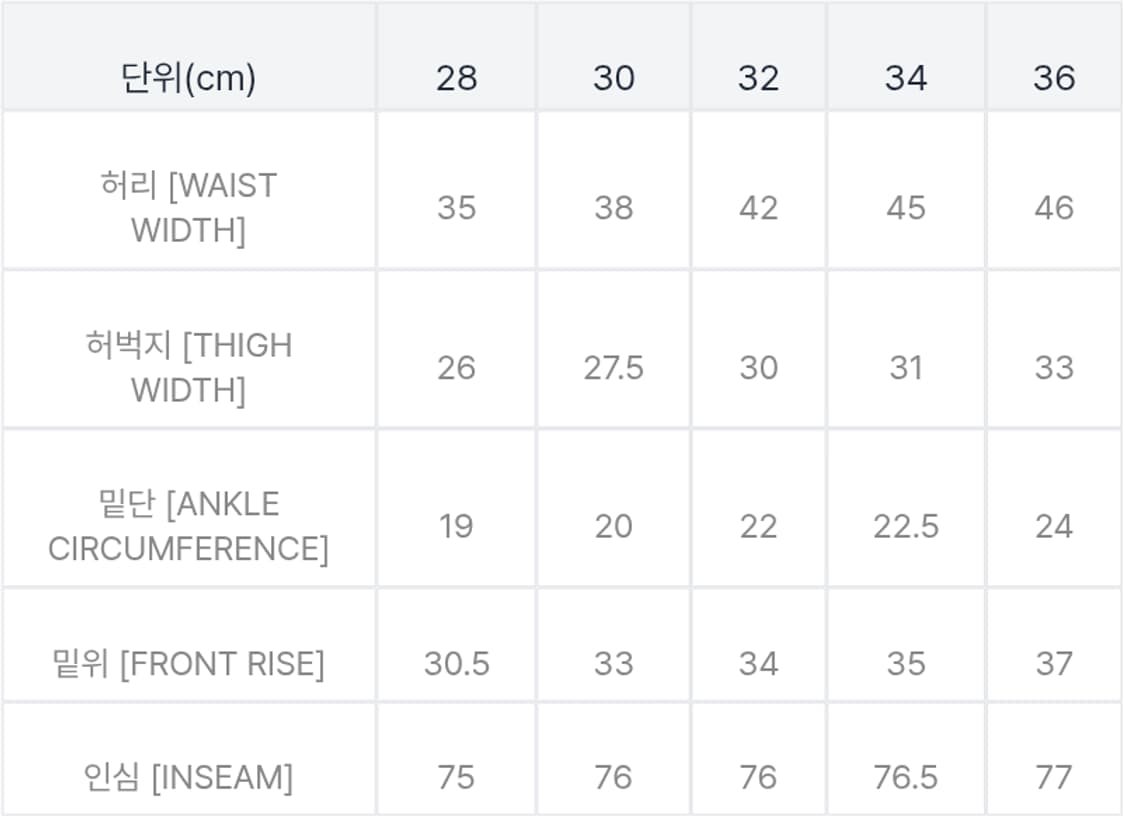This screenshot has height=816, width=1125.
Task: Select front rise value for size 36
Action: pyautogui.click(x=1054, y=664)
